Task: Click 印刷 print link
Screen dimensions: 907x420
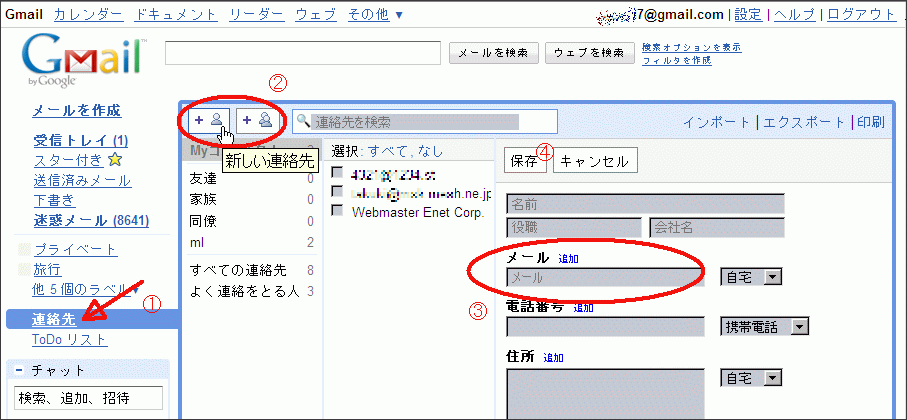Action: point(871,122)
